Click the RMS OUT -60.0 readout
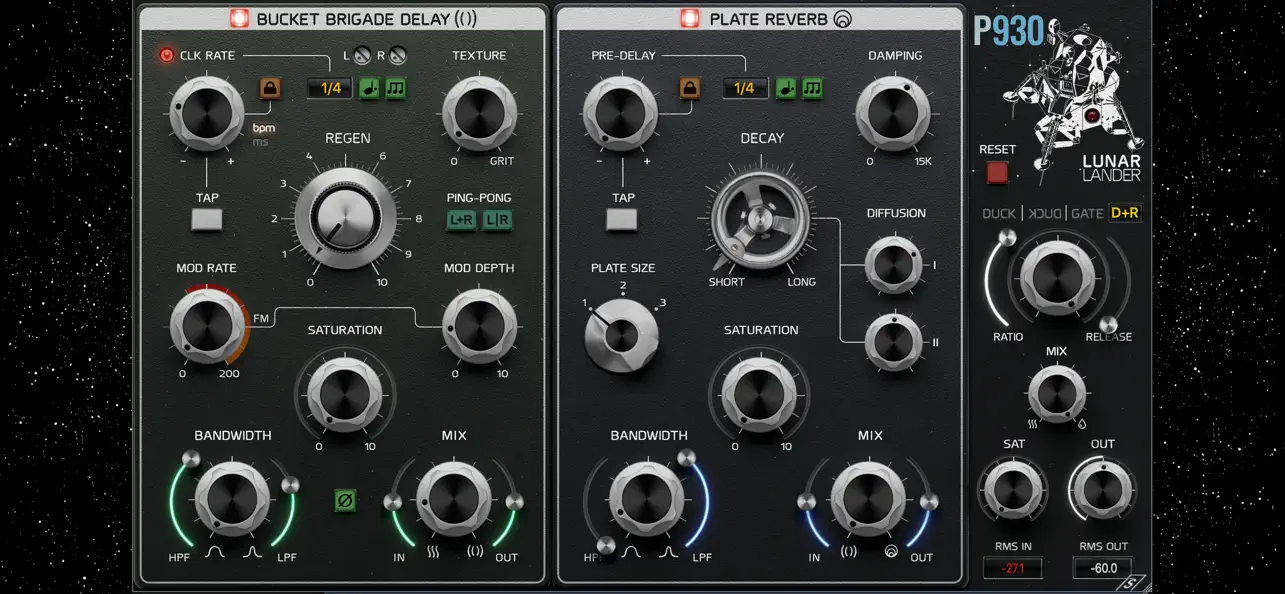 (1102, 568)
